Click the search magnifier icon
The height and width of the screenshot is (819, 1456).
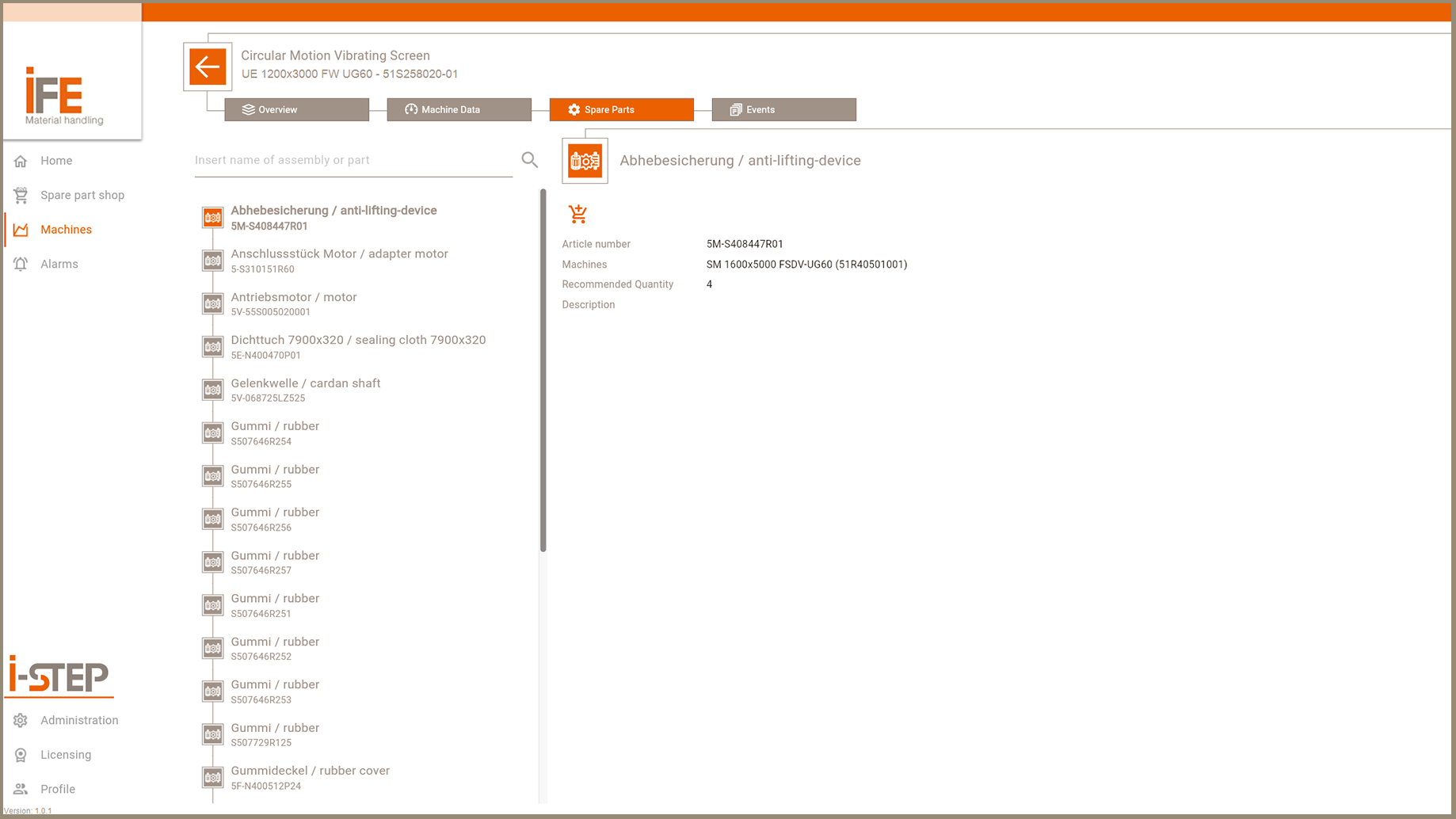pyautogui.click(x=530, y=160)
